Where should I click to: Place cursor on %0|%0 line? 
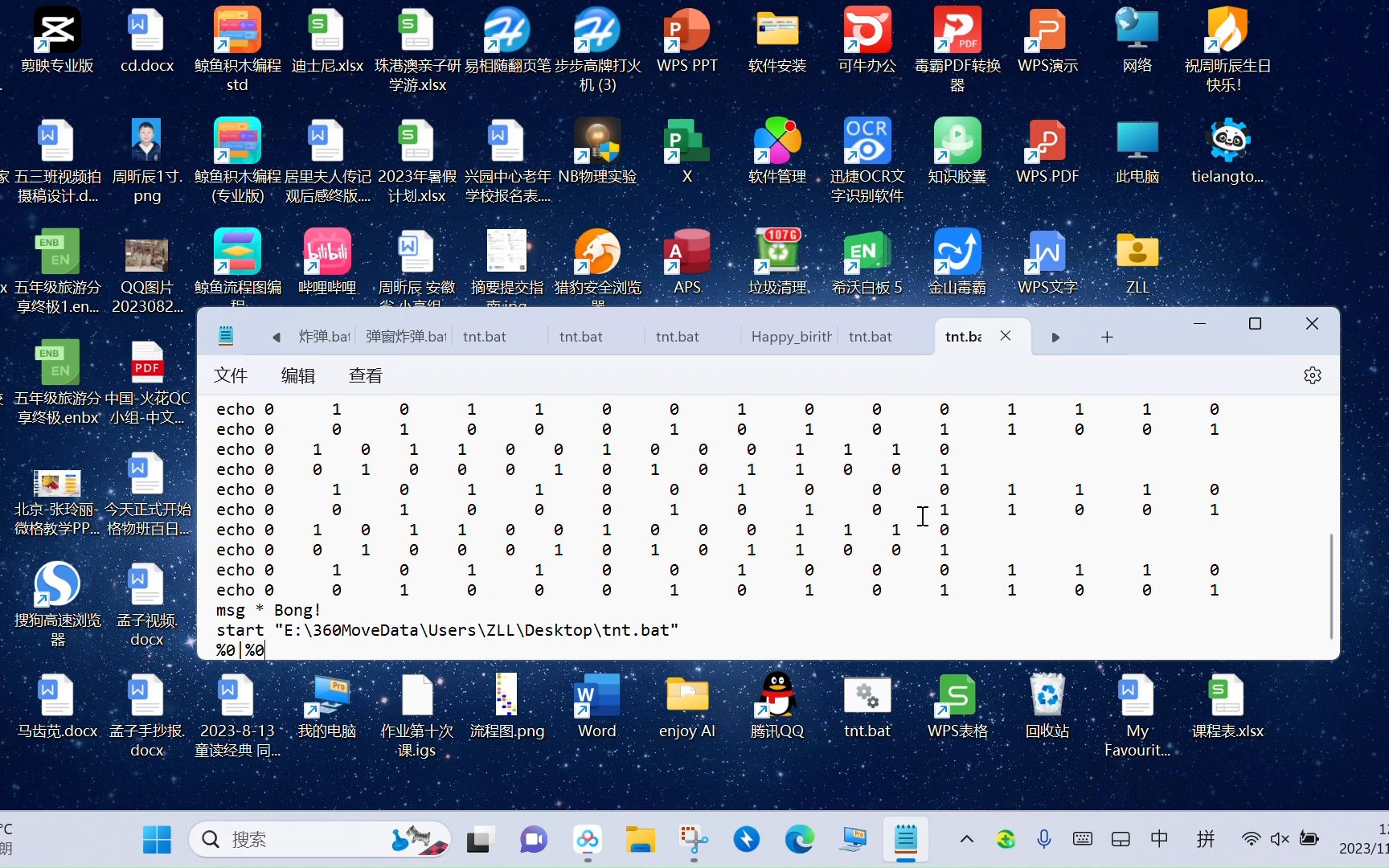[240, 649]
